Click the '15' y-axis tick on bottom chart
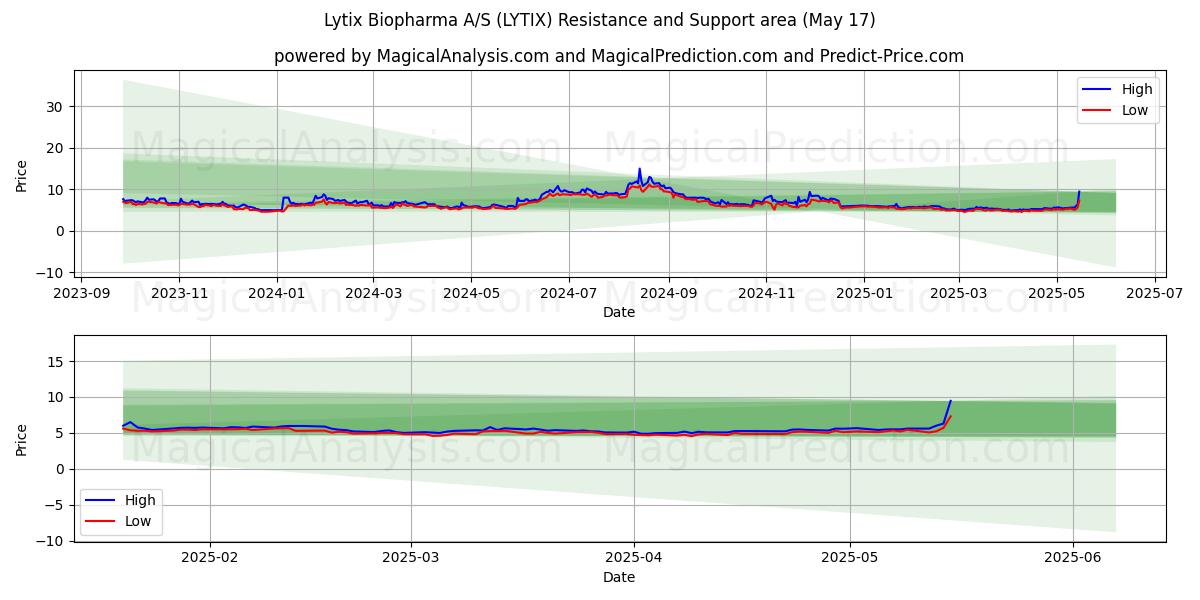Screen dimensions: 1200x600 pos(58,362)
